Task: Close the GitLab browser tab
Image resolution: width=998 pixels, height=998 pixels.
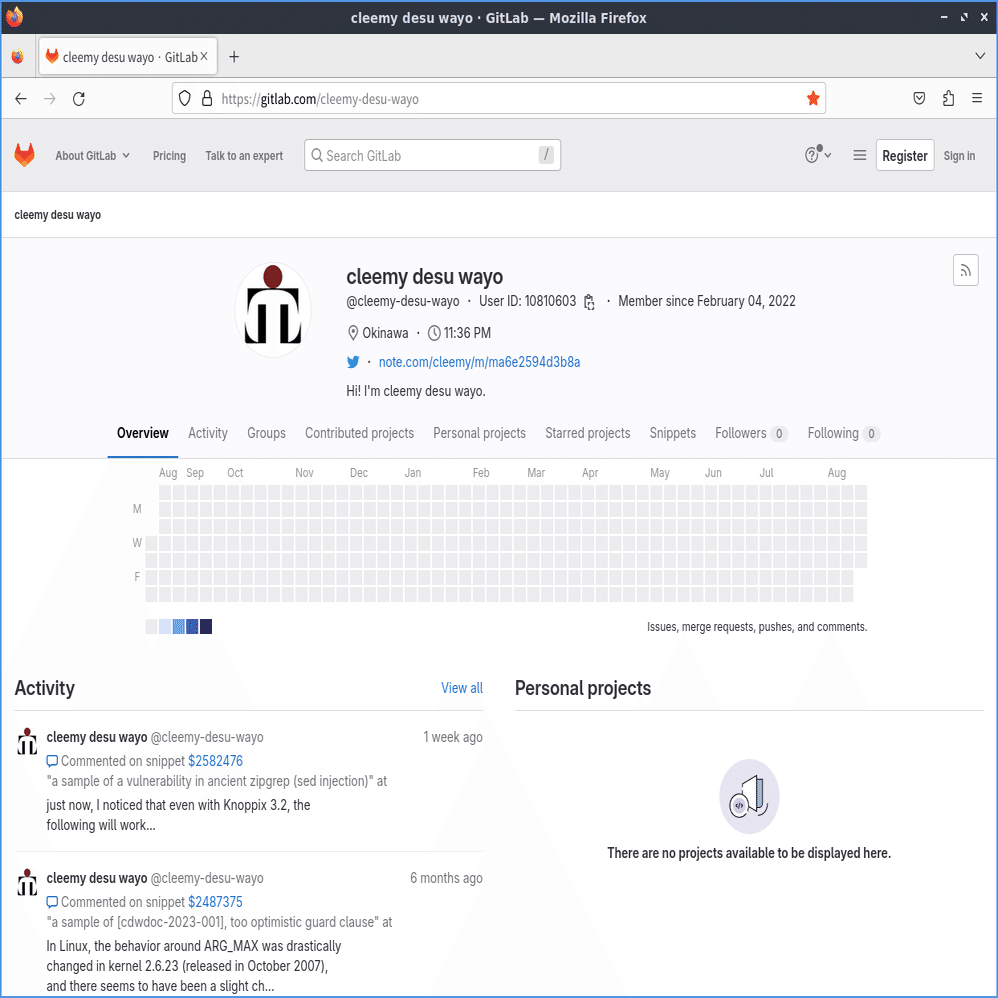Action: (x=204, y=57)
